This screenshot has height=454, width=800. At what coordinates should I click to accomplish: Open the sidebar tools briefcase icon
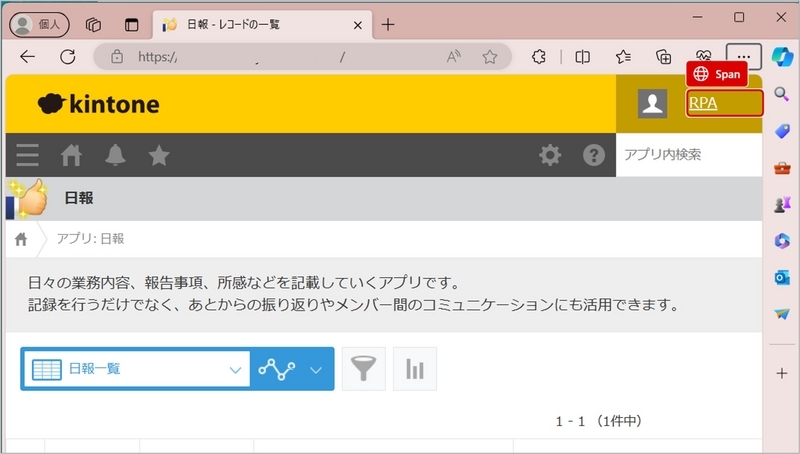point(782,168)
